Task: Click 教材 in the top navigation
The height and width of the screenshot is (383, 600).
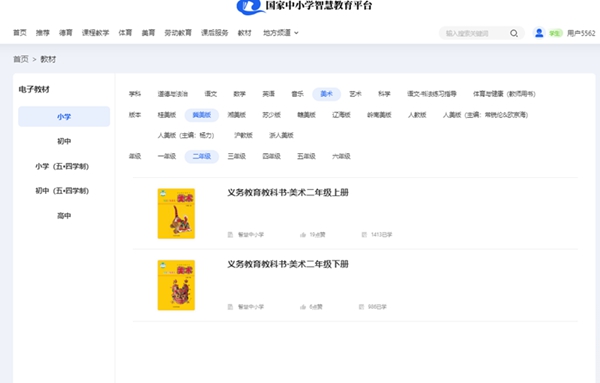Action: click(245, 33)
